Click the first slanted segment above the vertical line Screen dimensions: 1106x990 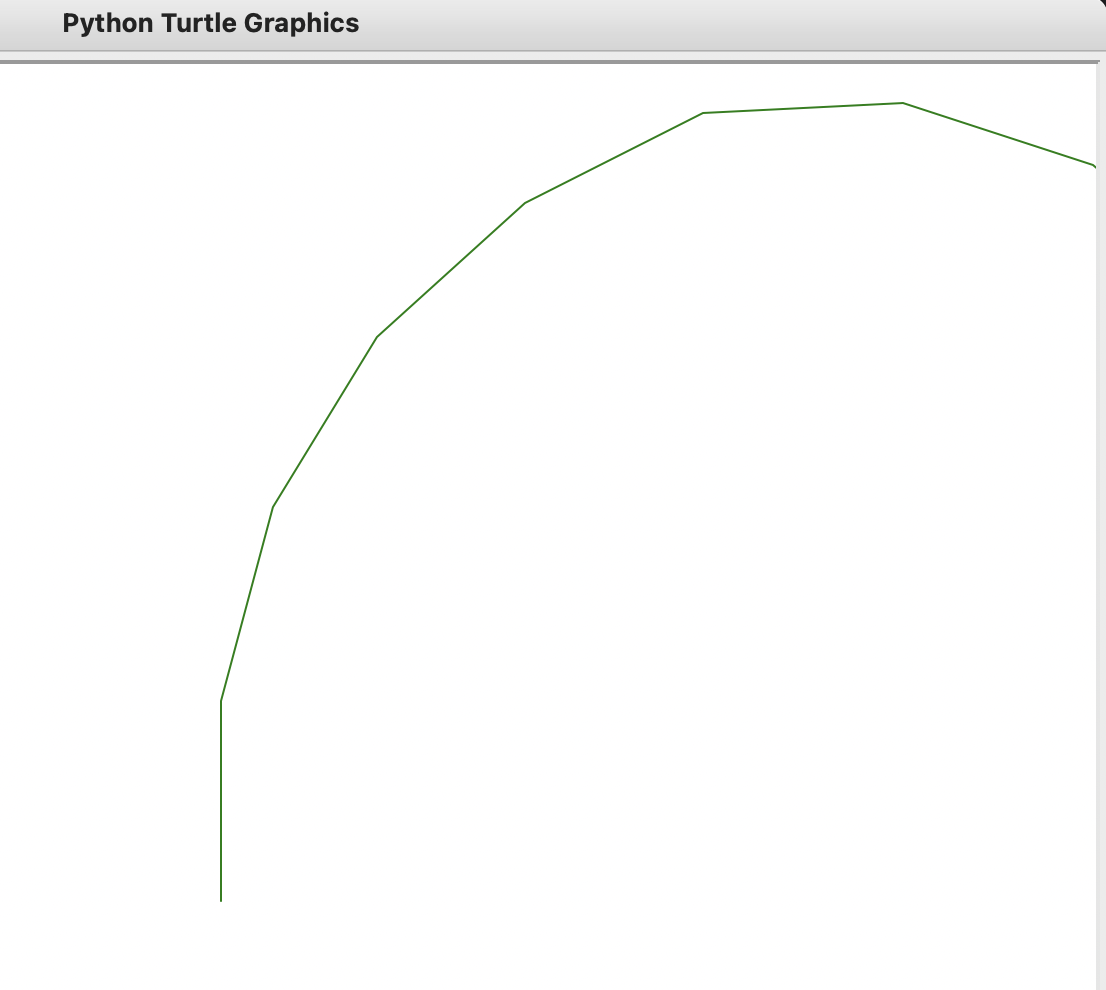pos(247,604)
